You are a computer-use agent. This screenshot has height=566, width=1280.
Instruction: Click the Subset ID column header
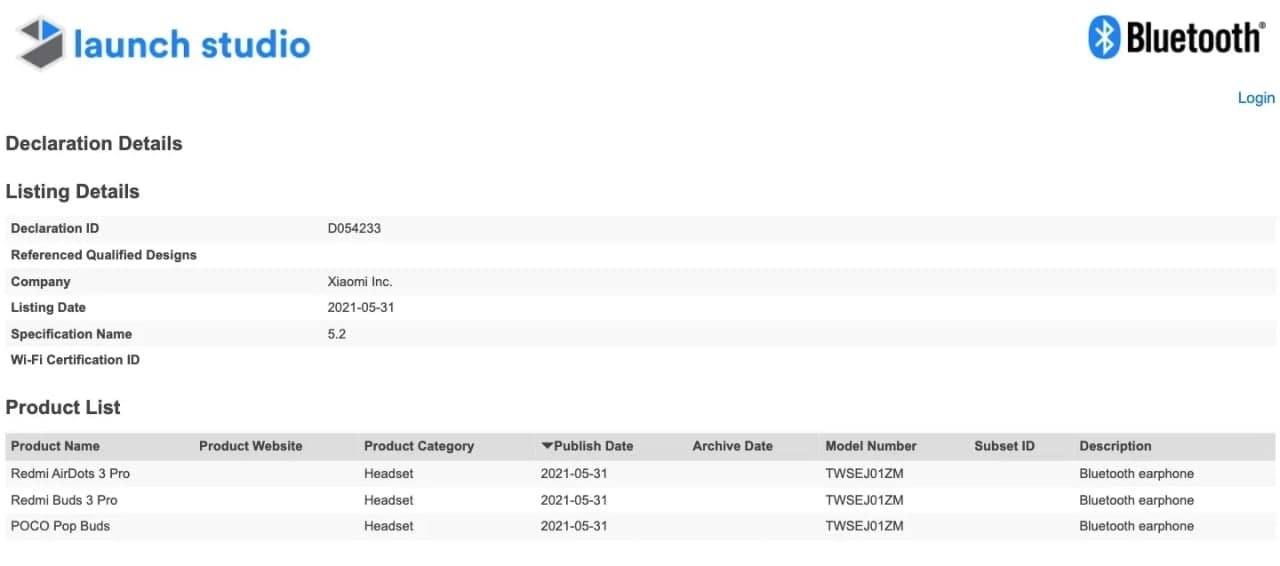pyautogui.click(x=1004, y=446)
